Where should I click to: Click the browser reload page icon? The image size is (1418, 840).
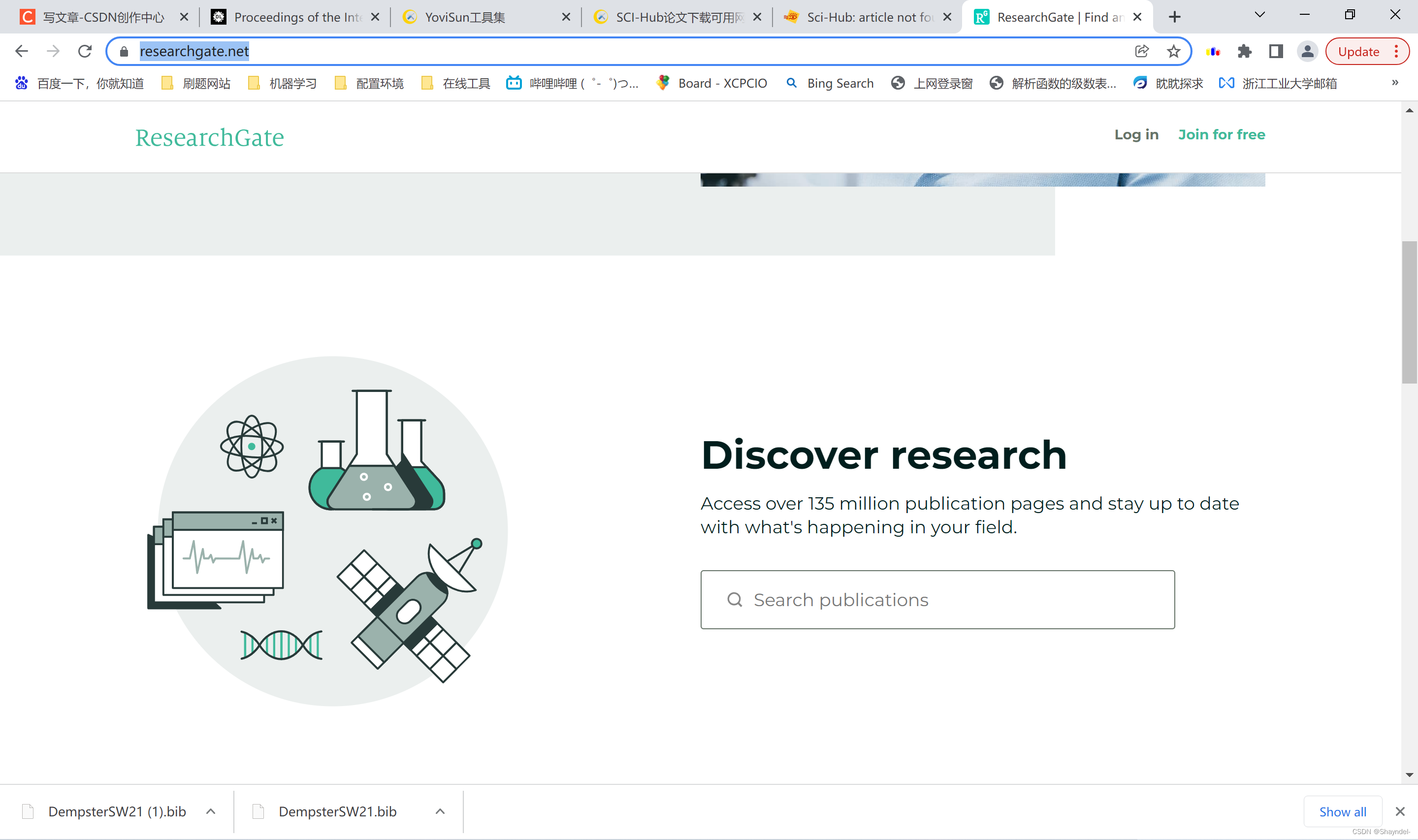click(x=85, y=52)
